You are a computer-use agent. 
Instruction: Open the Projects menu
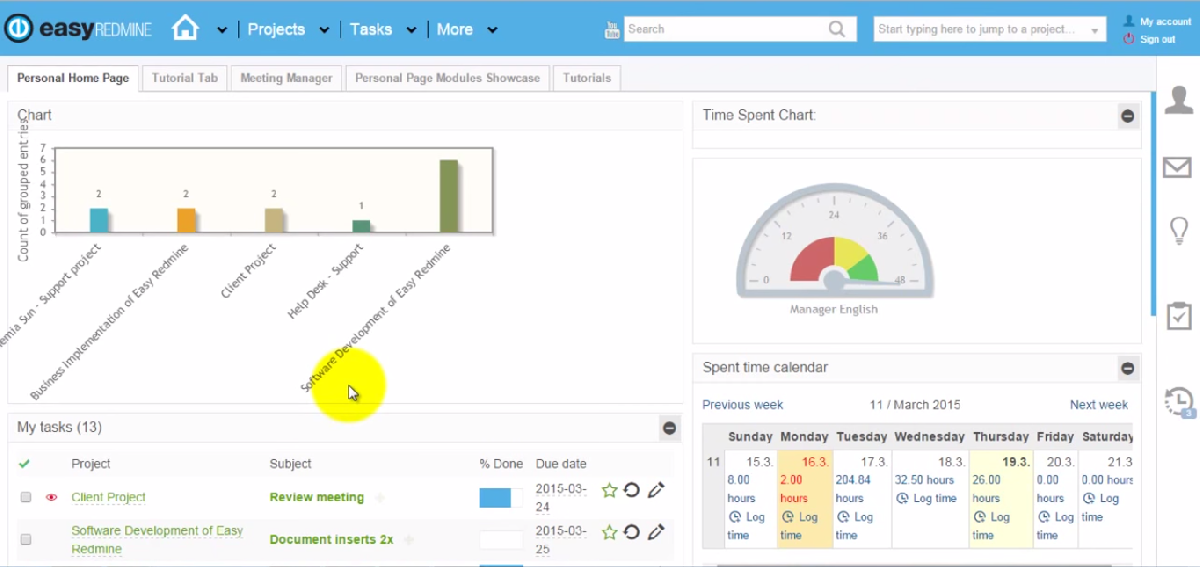pos(276,29)
